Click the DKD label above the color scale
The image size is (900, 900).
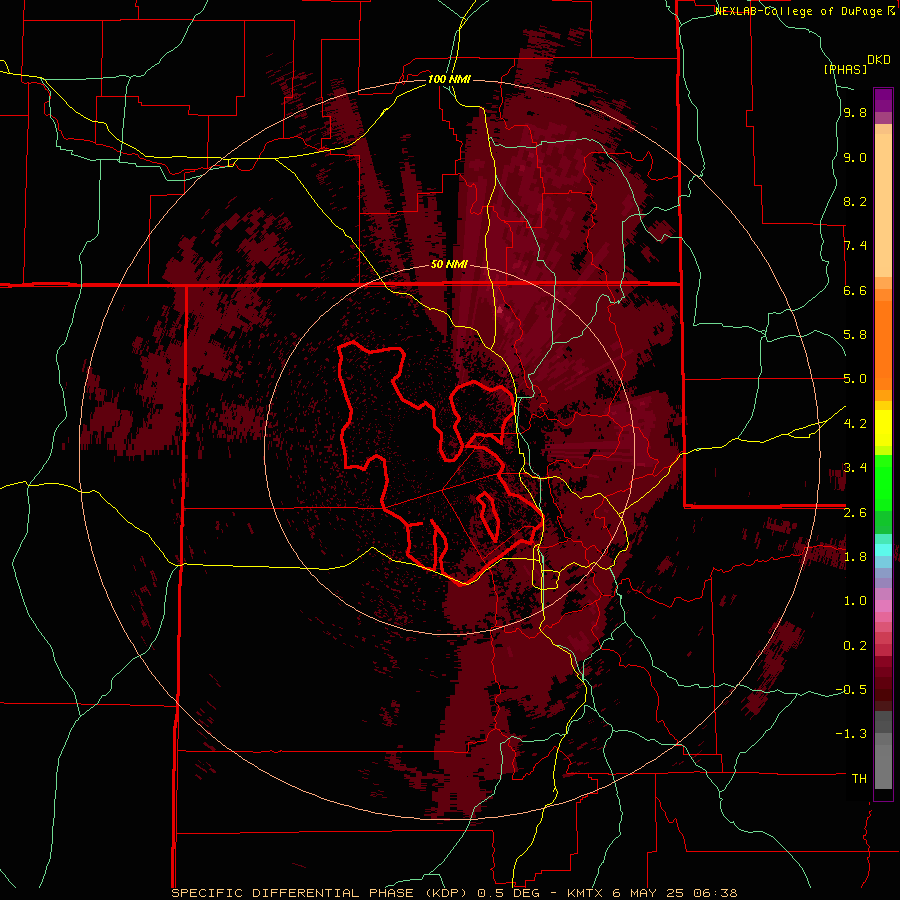(878, 60)
